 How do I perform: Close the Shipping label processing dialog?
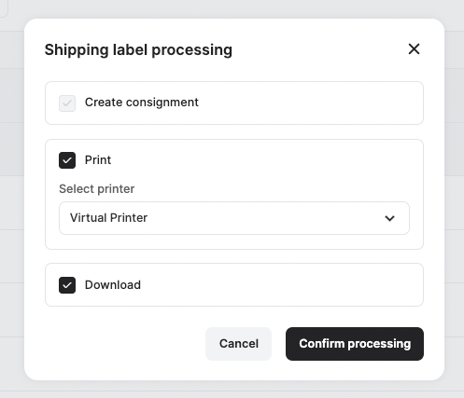tap(414, 49)
